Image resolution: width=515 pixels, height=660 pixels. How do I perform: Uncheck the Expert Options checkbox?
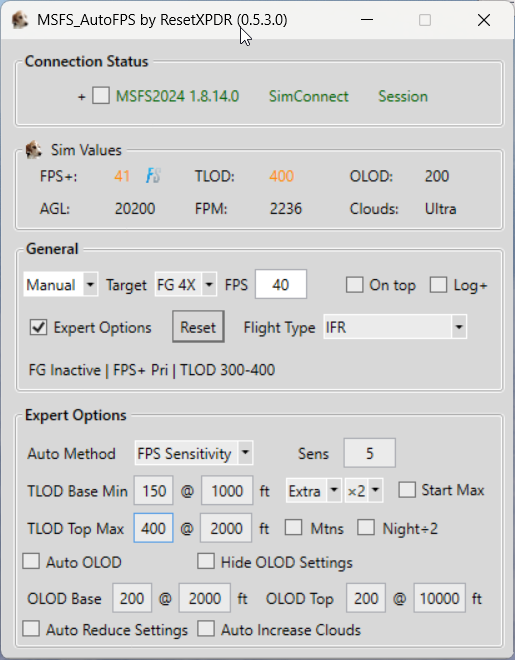(38, 327)
